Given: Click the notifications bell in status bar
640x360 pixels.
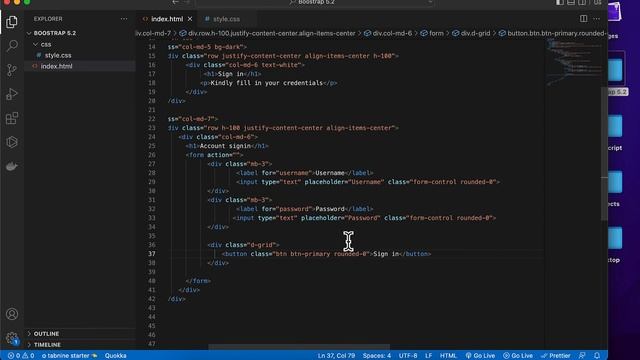Looking at the screenshot, I should pos(597,356).
